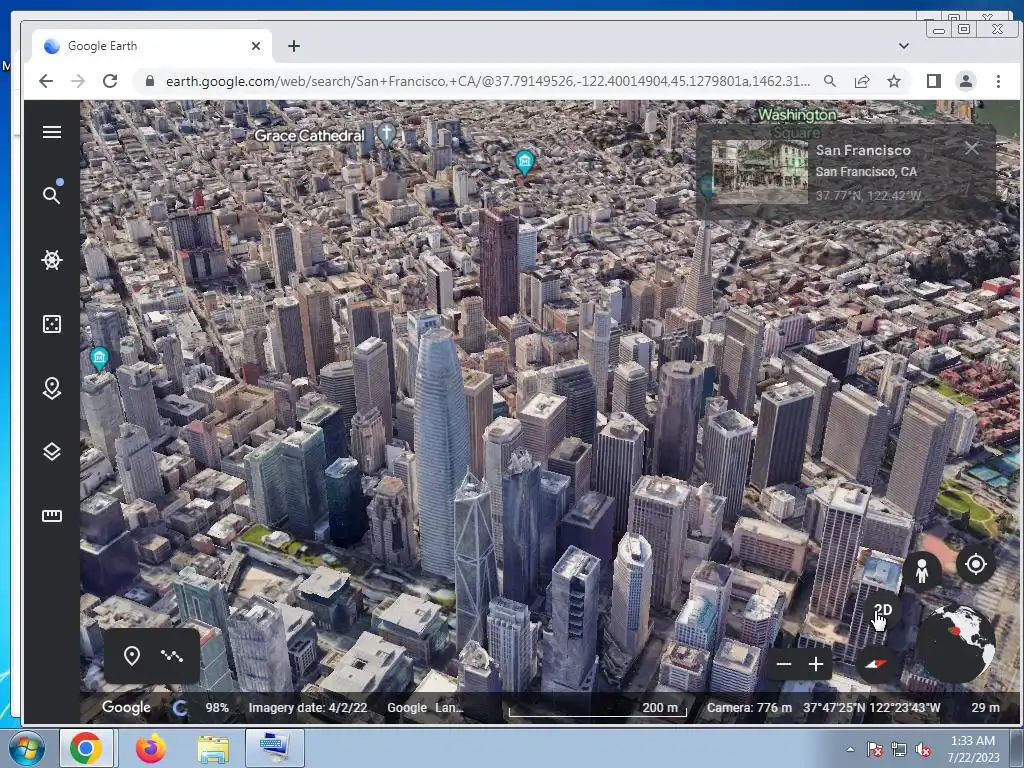Select the Grace Cathedral map label
Viewport: 1024px width, 768px height.
click(x=310, y=136)
